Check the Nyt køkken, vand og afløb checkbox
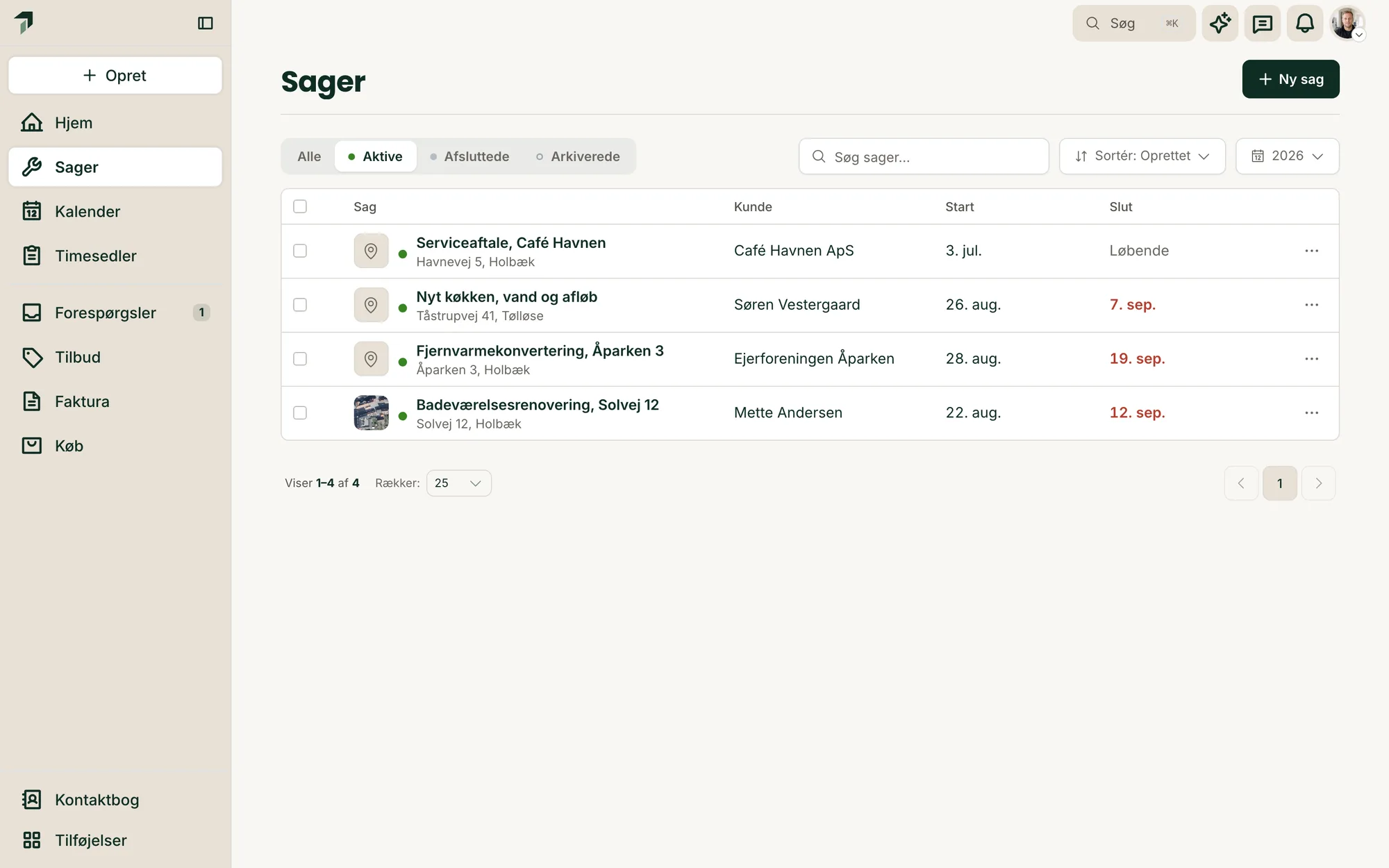This screenshot has height=868, width=1389. [300, 305]
